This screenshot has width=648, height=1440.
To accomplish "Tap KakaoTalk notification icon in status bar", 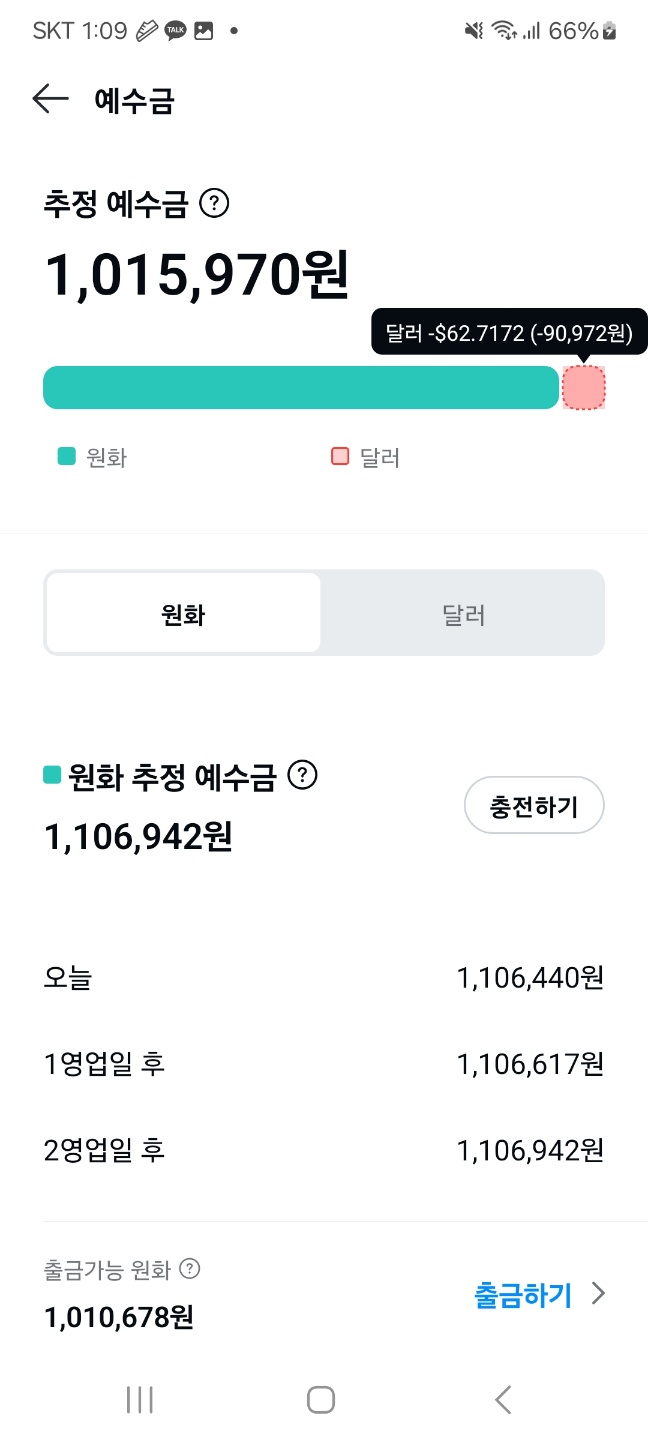I will click(x=176, y=31).
